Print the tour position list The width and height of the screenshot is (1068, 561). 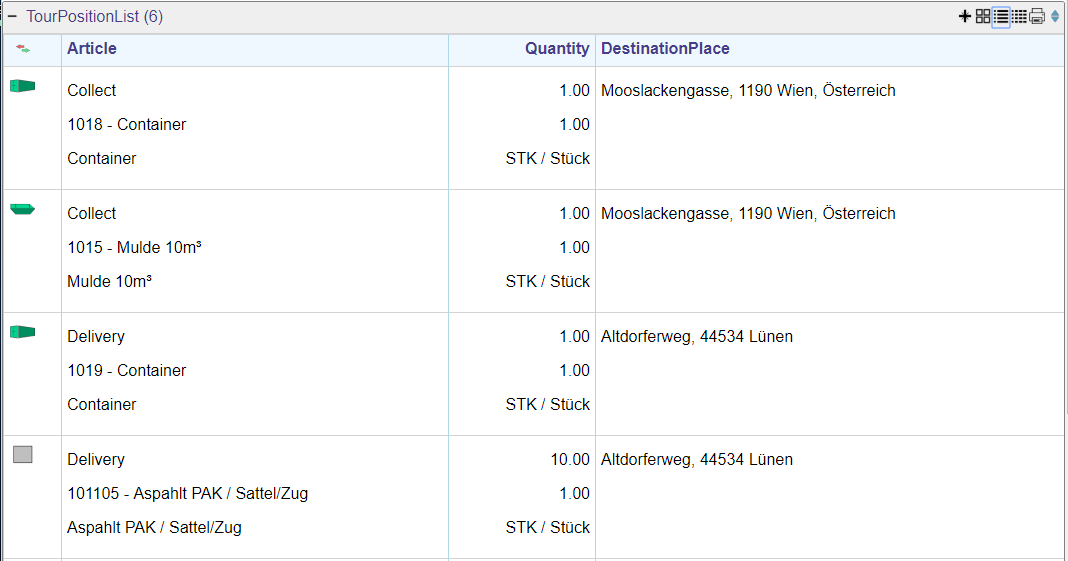point(1037,16)
